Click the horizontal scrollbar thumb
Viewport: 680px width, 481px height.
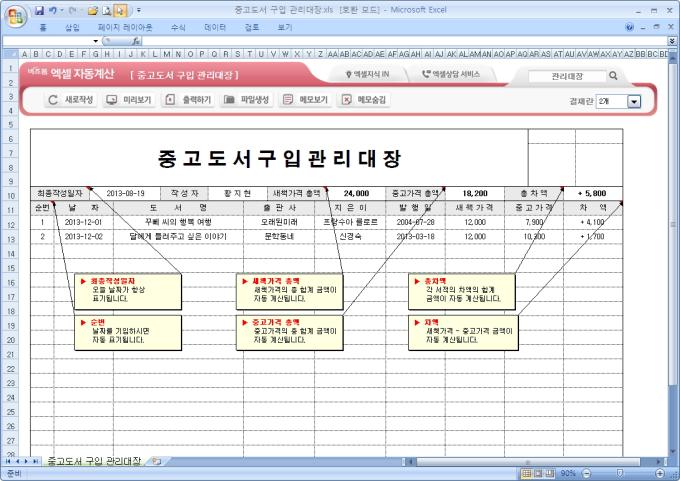click(527, 462)
